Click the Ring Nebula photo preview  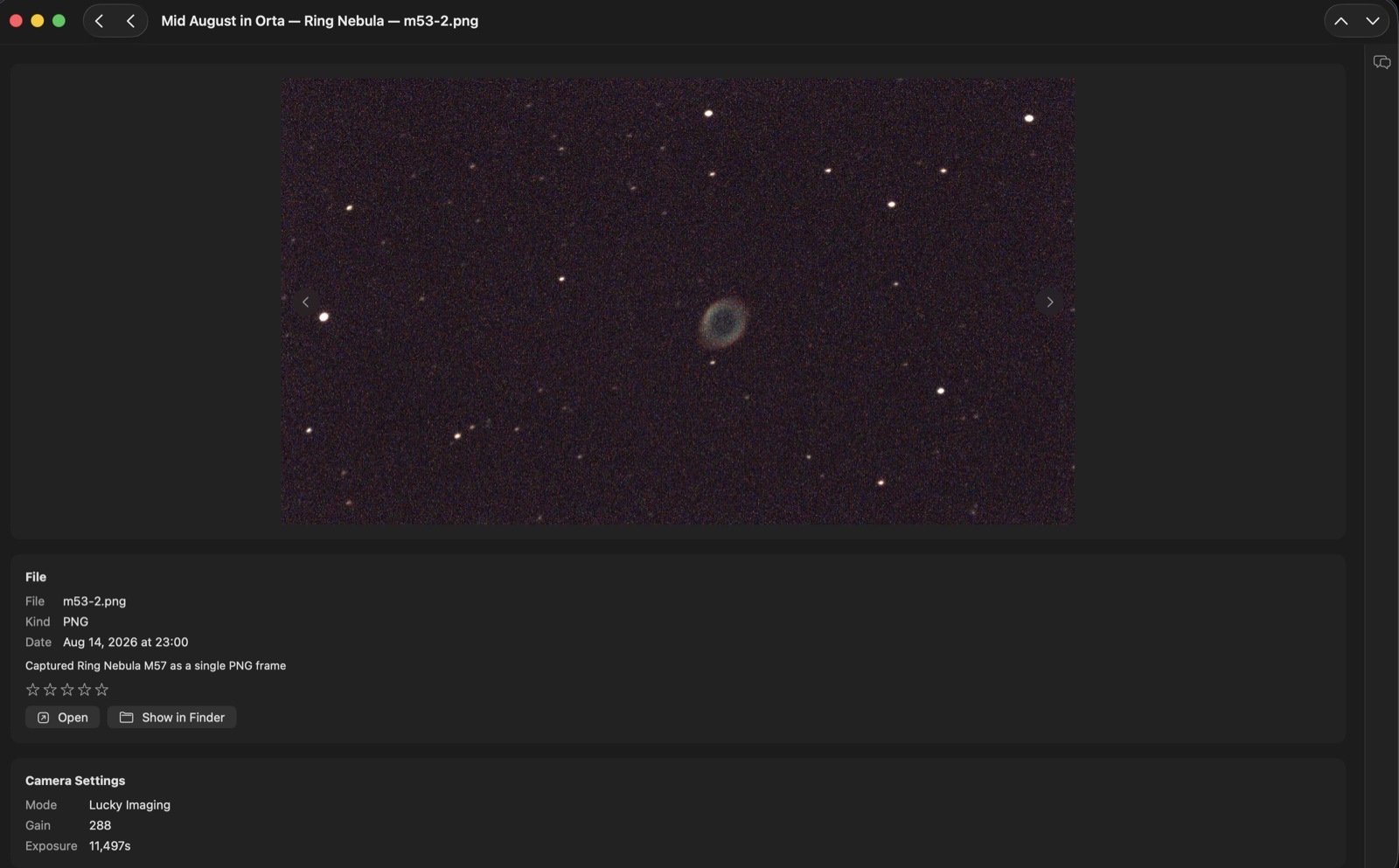[x=678, y=302]
